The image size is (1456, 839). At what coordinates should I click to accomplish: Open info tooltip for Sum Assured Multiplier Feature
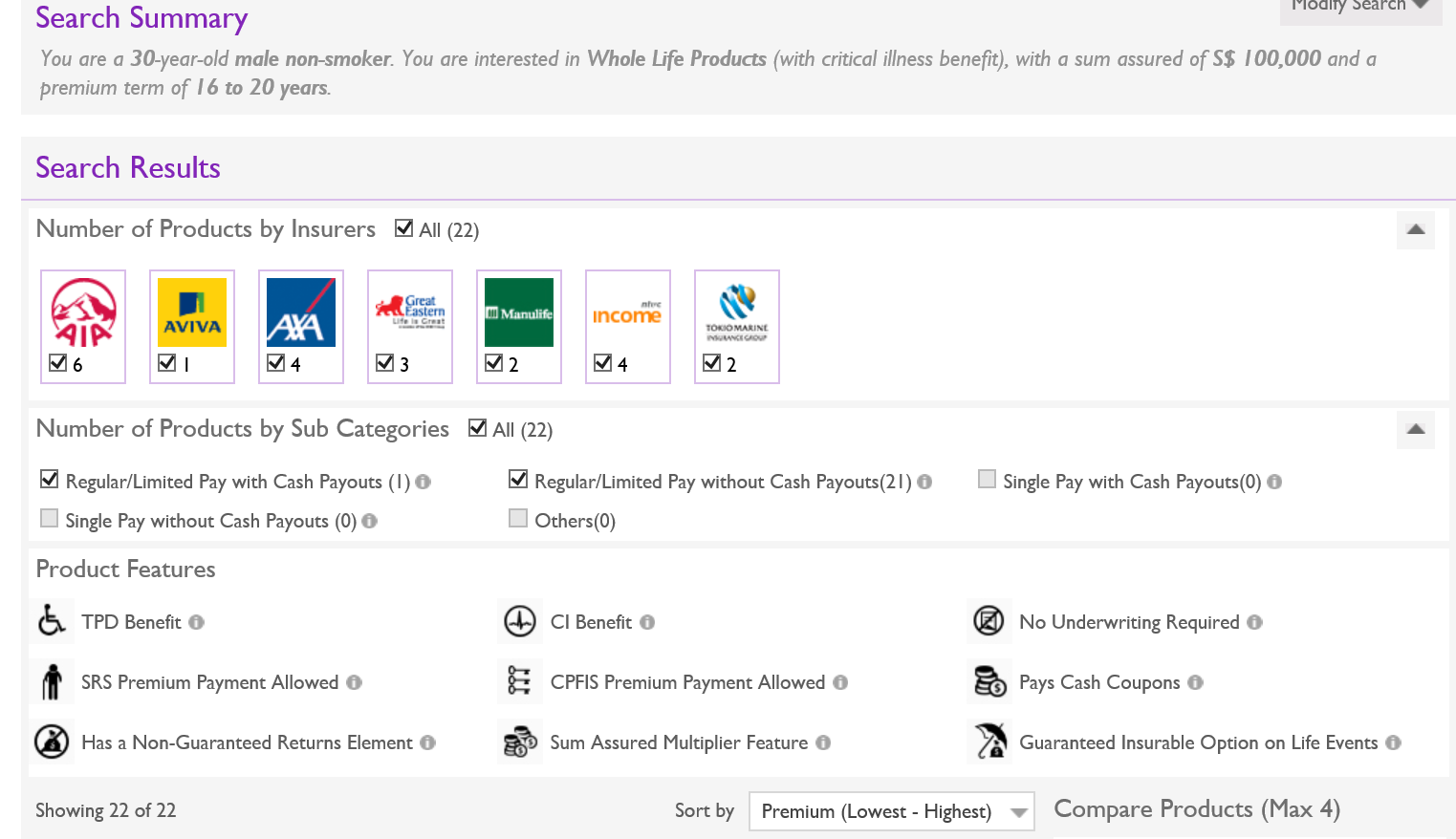pos(823,742)
